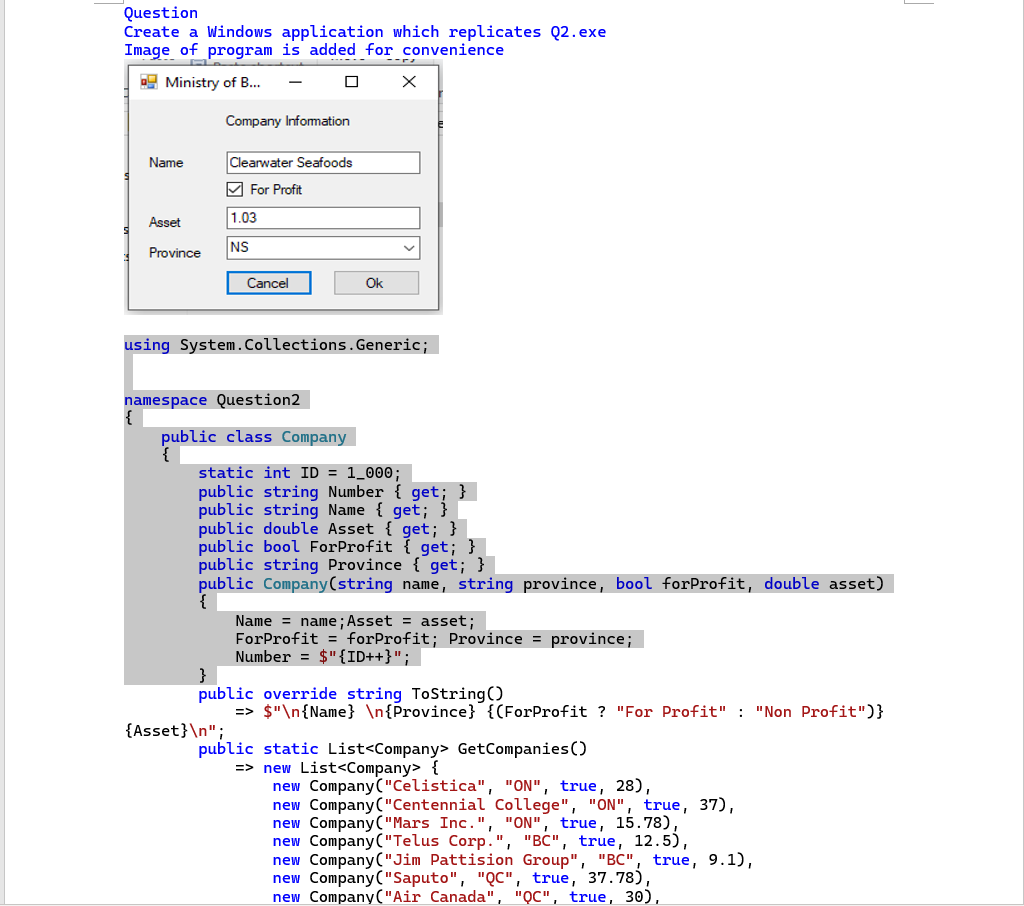Click the Mars Inc. company code line
The height and width of the screenshot is (906, 1024).
(475, 823)
